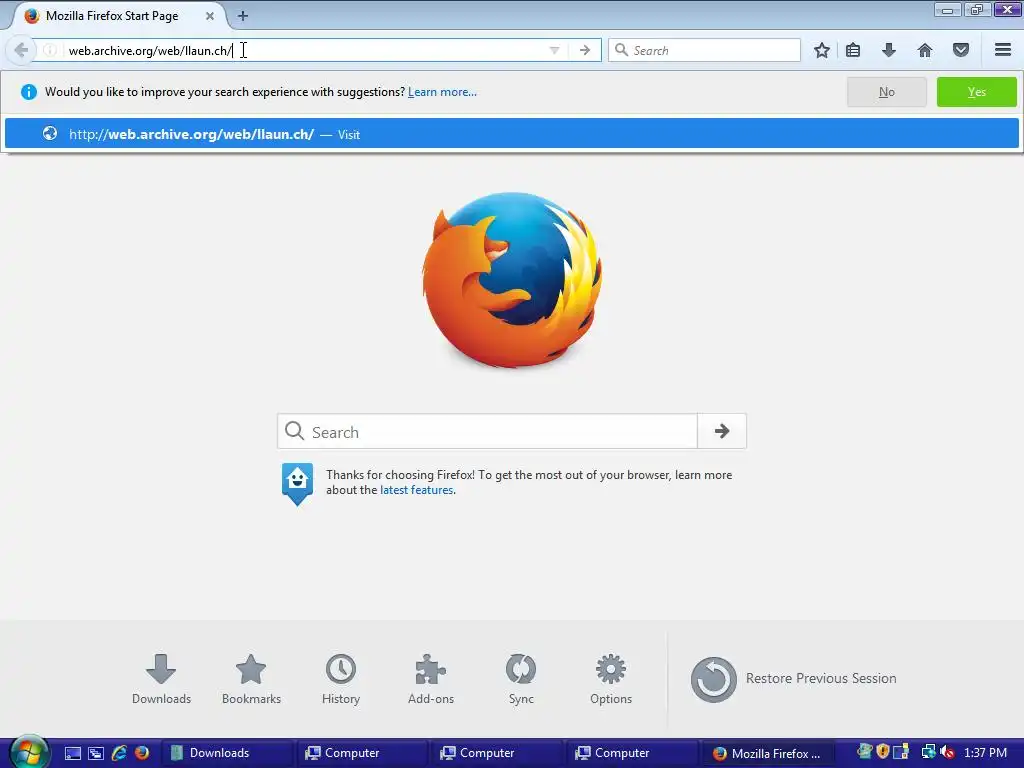Open the URL history dropdown arrow
Screen dimensions: 1024x768
(554, 50)
